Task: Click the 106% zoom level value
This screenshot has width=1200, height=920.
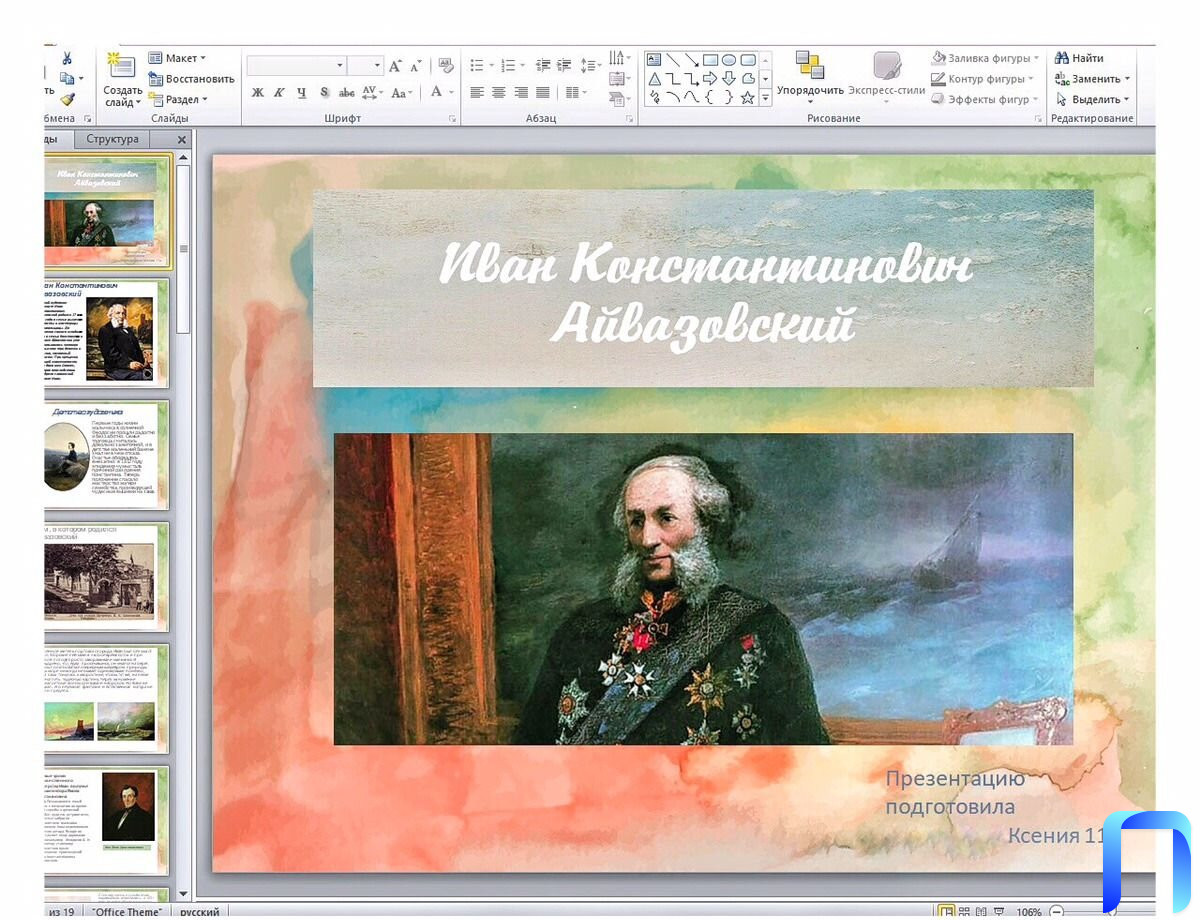Action: pyautogui.click(x=1029, y=912)
